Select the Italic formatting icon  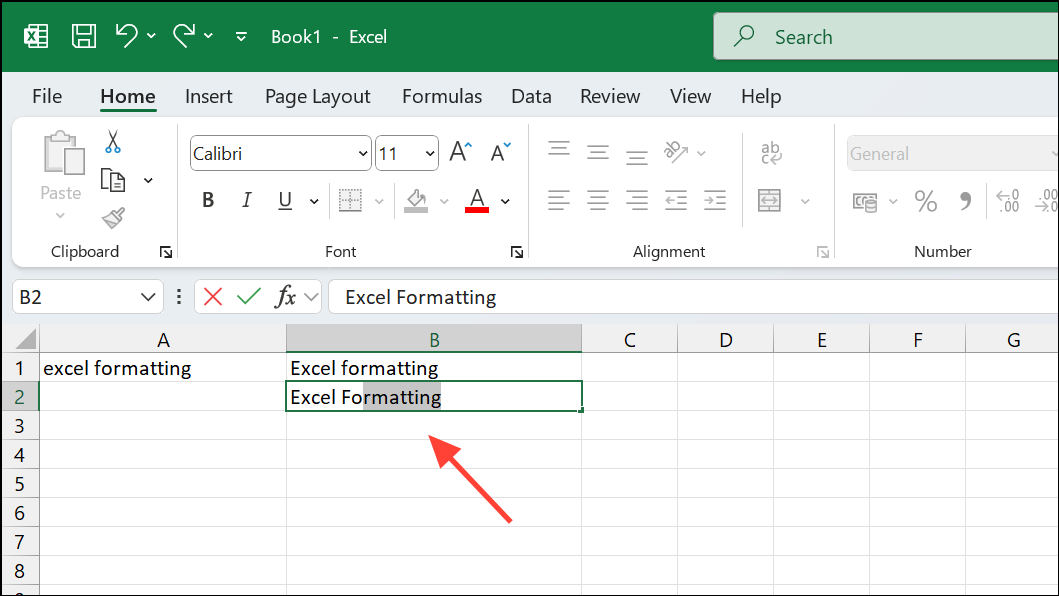246,200
